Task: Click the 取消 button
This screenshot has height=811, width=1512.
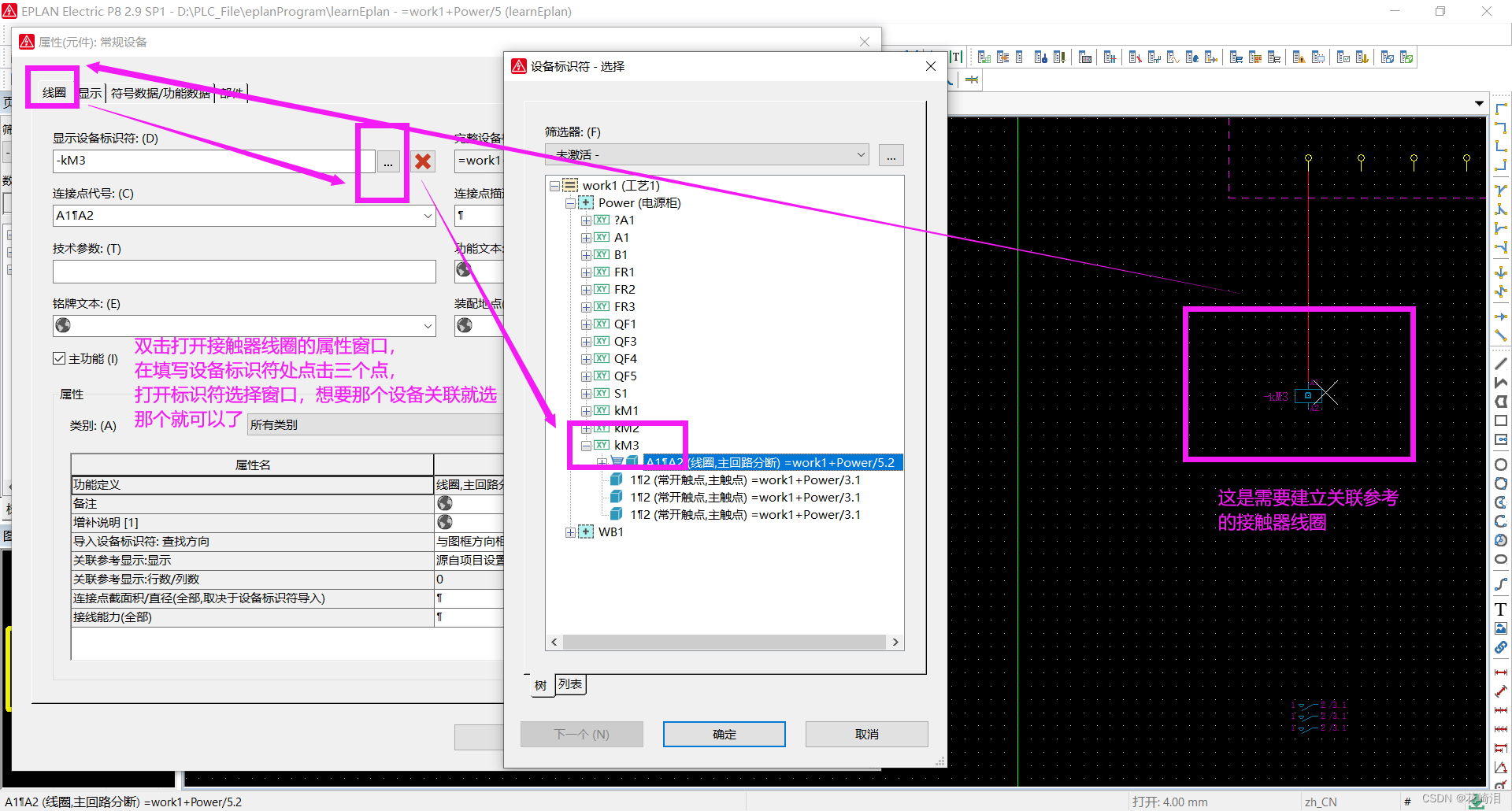Action: point(867,734)
